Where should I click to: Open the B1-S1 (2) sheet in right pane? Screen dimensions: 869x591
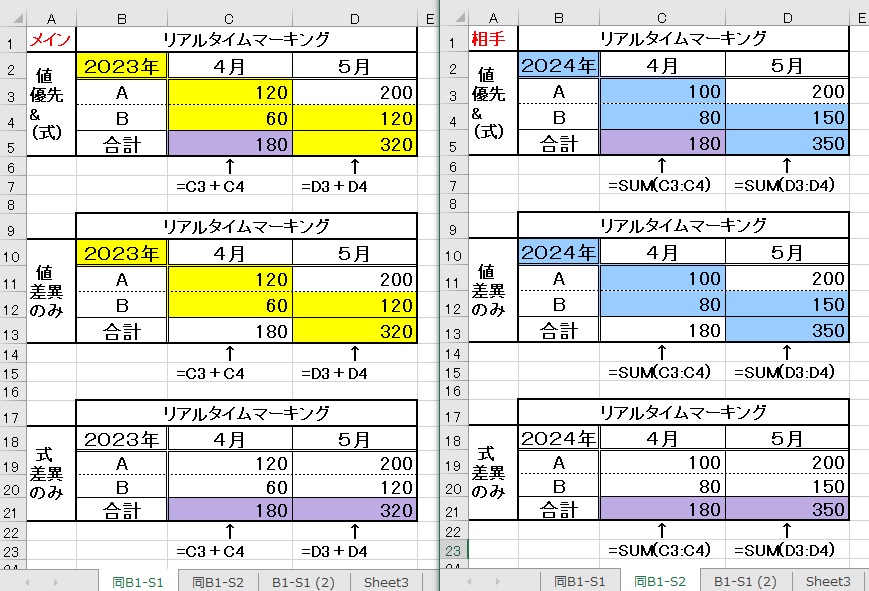point(741,580)
